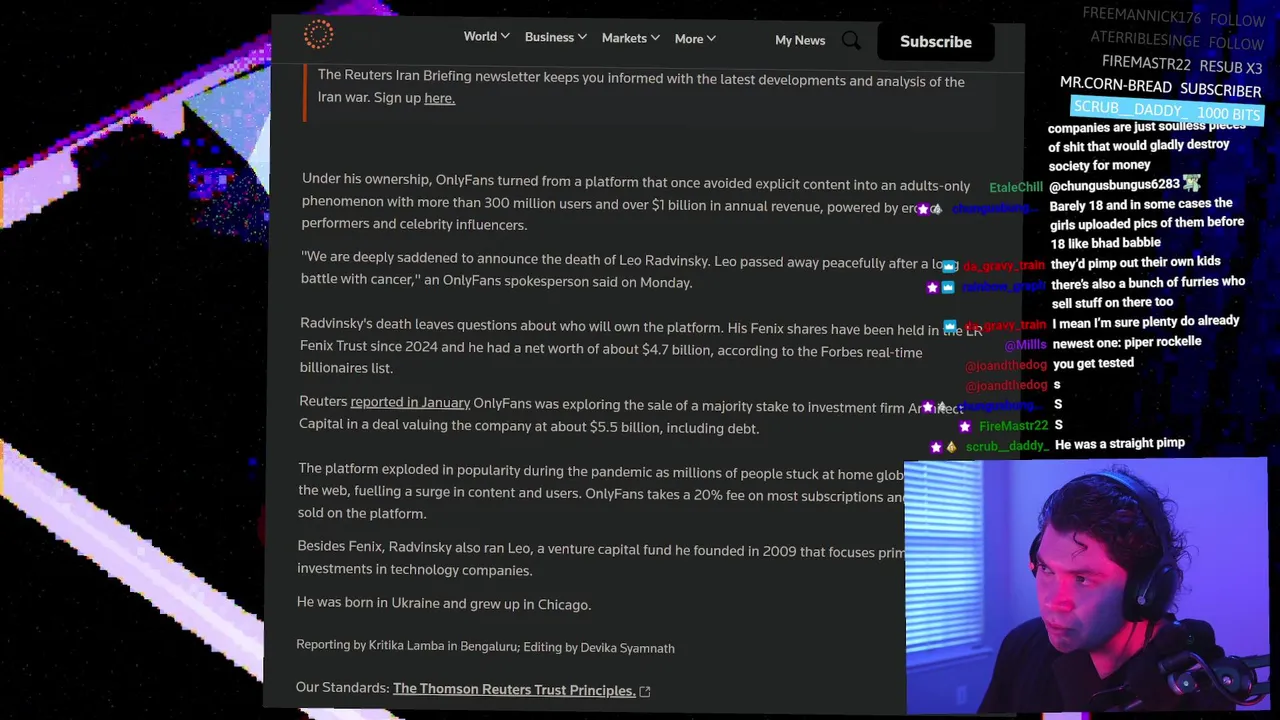Click the Subscribe button
The width and height of the screenshot is (1280, 720).
(x=935, y=42)
